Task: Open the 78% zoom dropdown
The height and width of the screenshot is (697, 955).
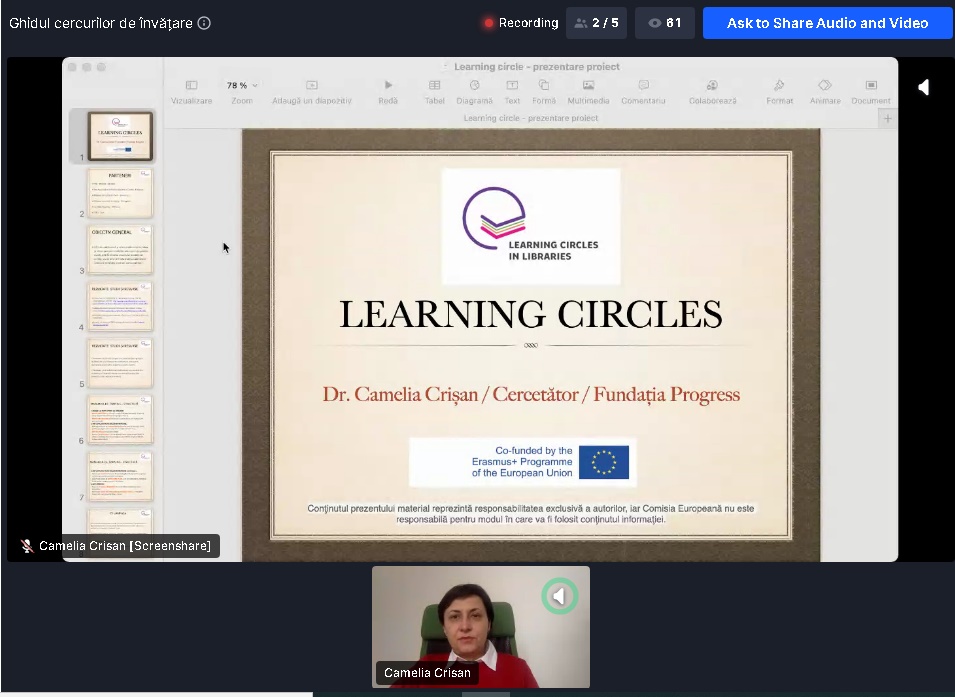Action: [242, 86]
